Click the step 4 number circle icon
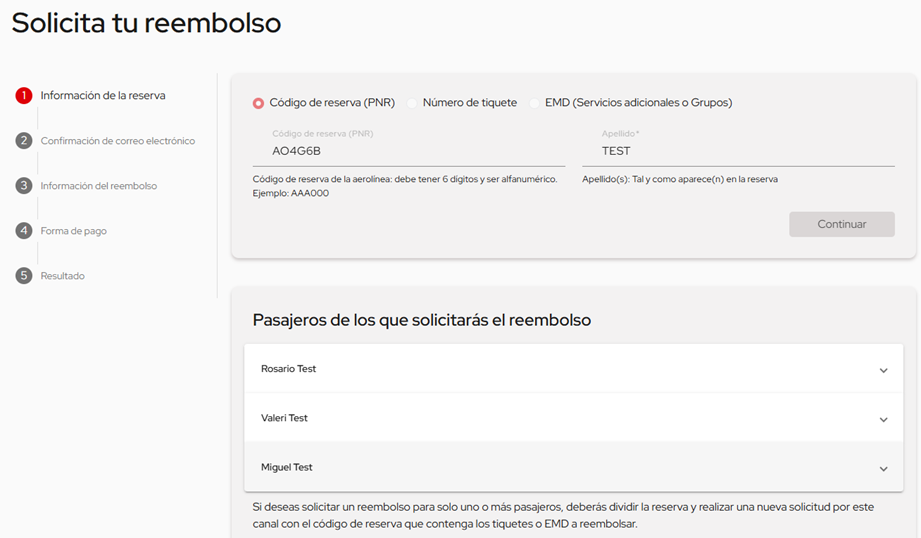Screen dimensions: 921x538 (24, 231)
